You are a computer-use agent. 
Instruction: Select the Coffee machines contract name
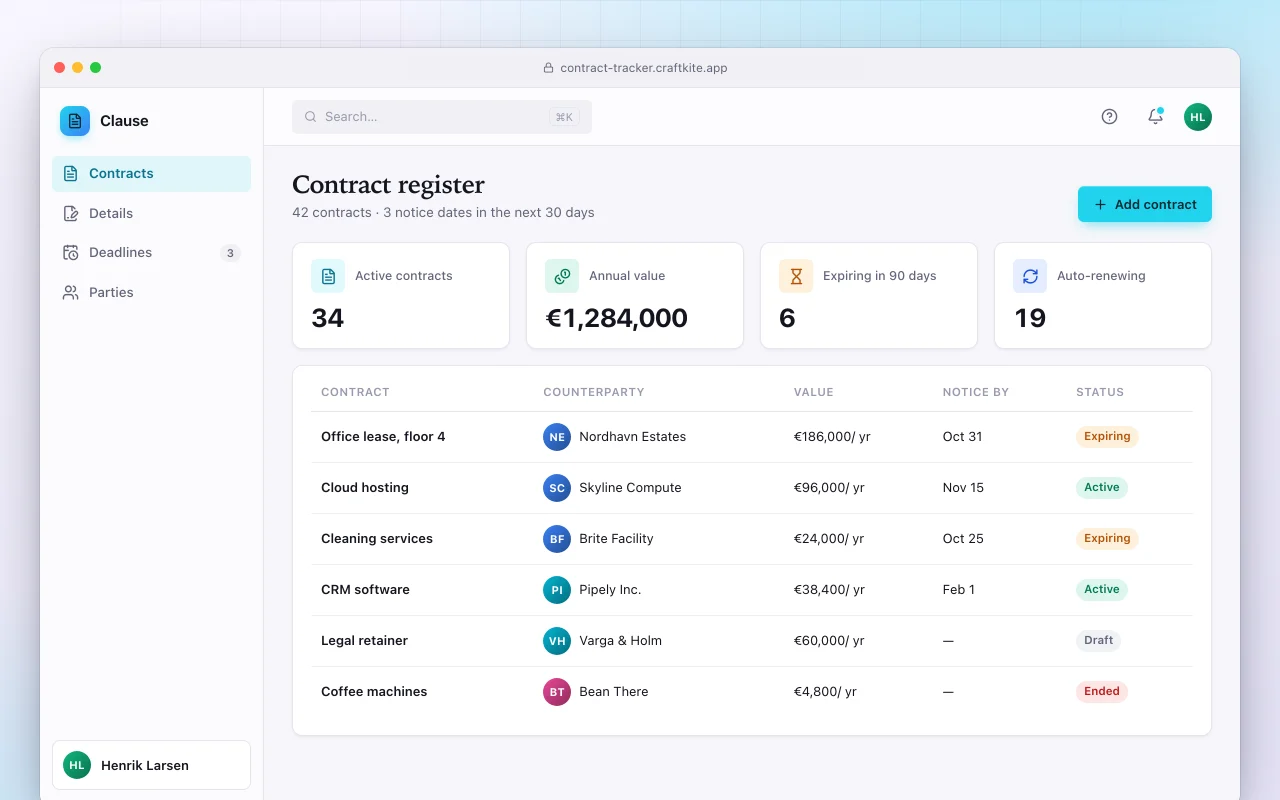pyautogui.click(x=374, y=692)
